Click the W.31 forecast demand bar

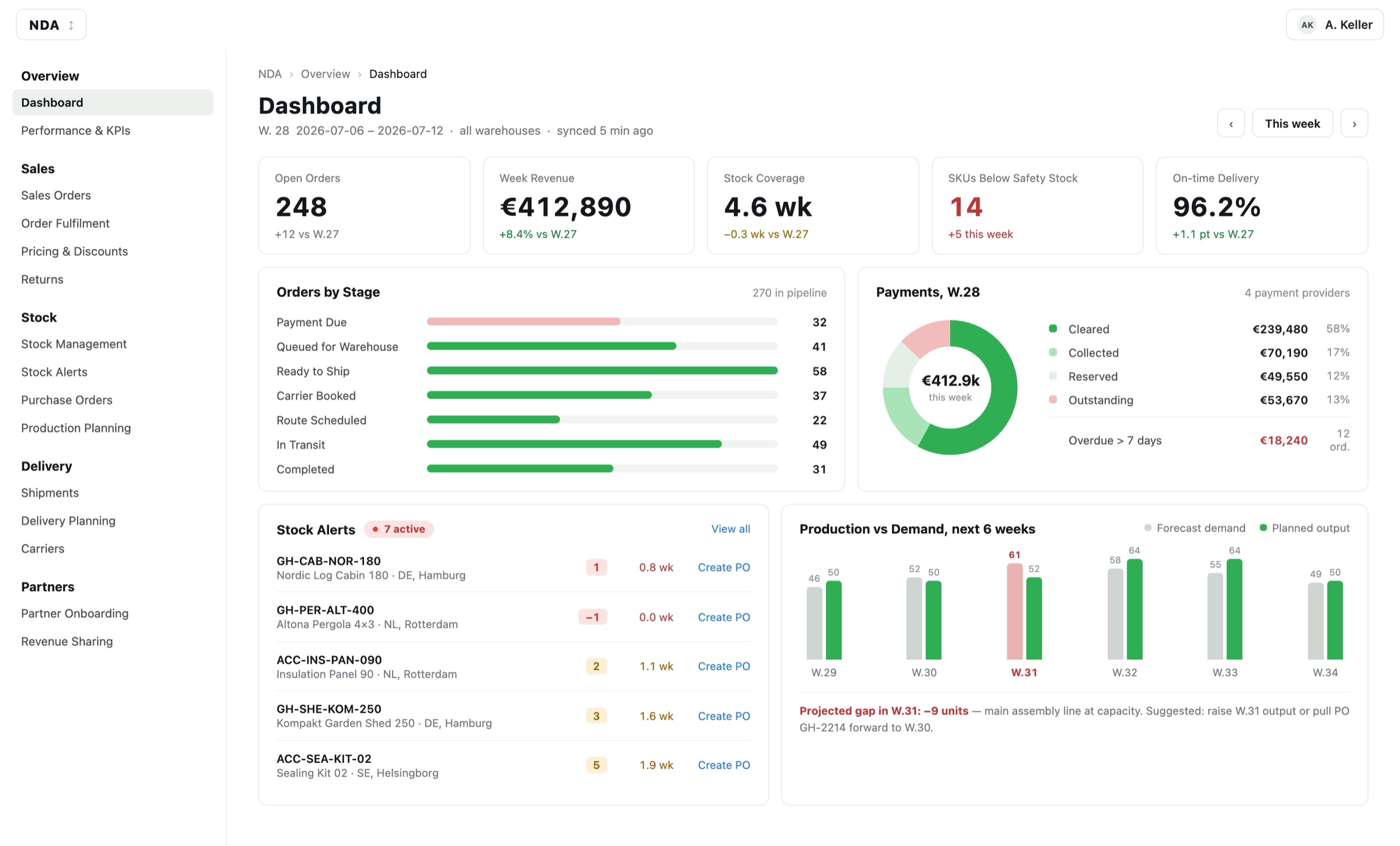[1014, 611]
